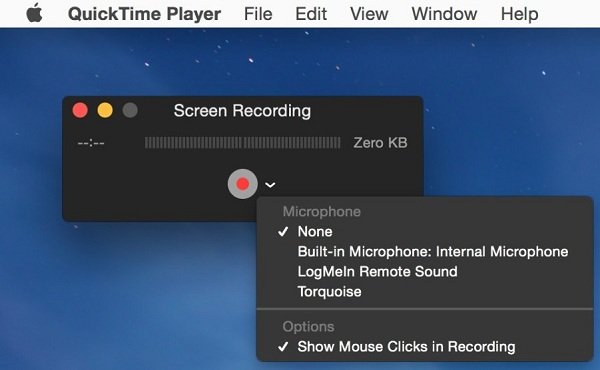The image size is (600, 370).
Task: Click the Screen Recording title bar
Action: coord(242,111)
